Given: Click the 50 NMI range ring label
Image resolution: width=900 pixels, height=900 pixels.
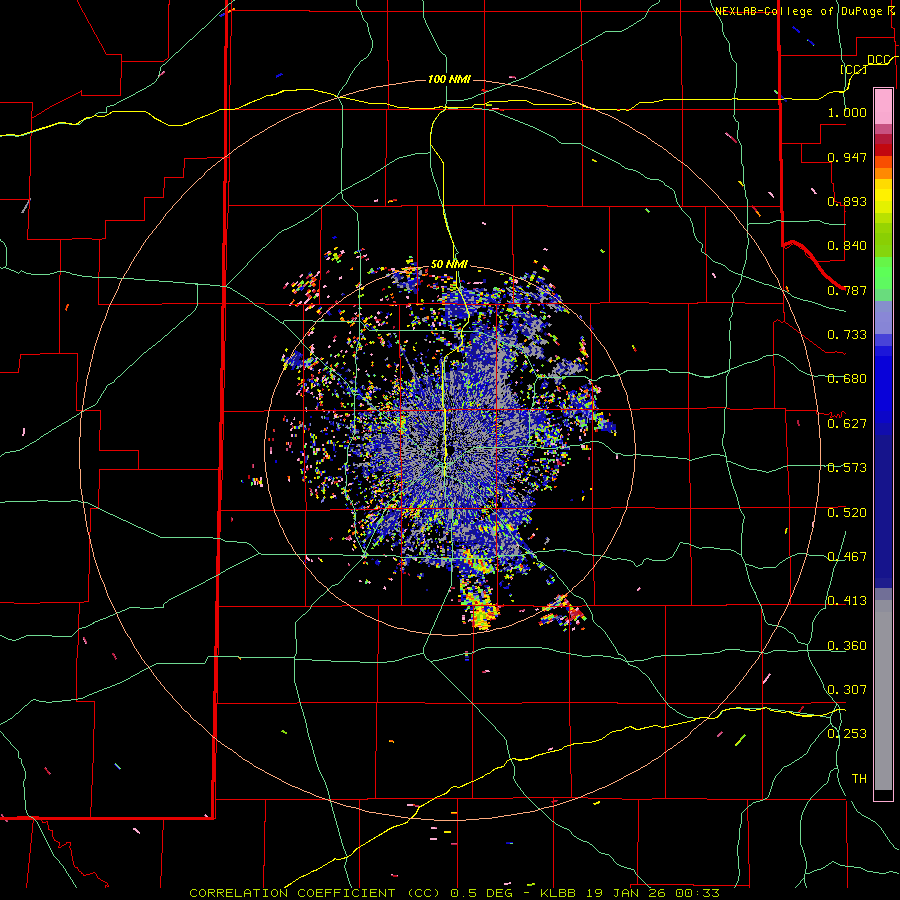Looking at the screenshot, I should 449,264.
